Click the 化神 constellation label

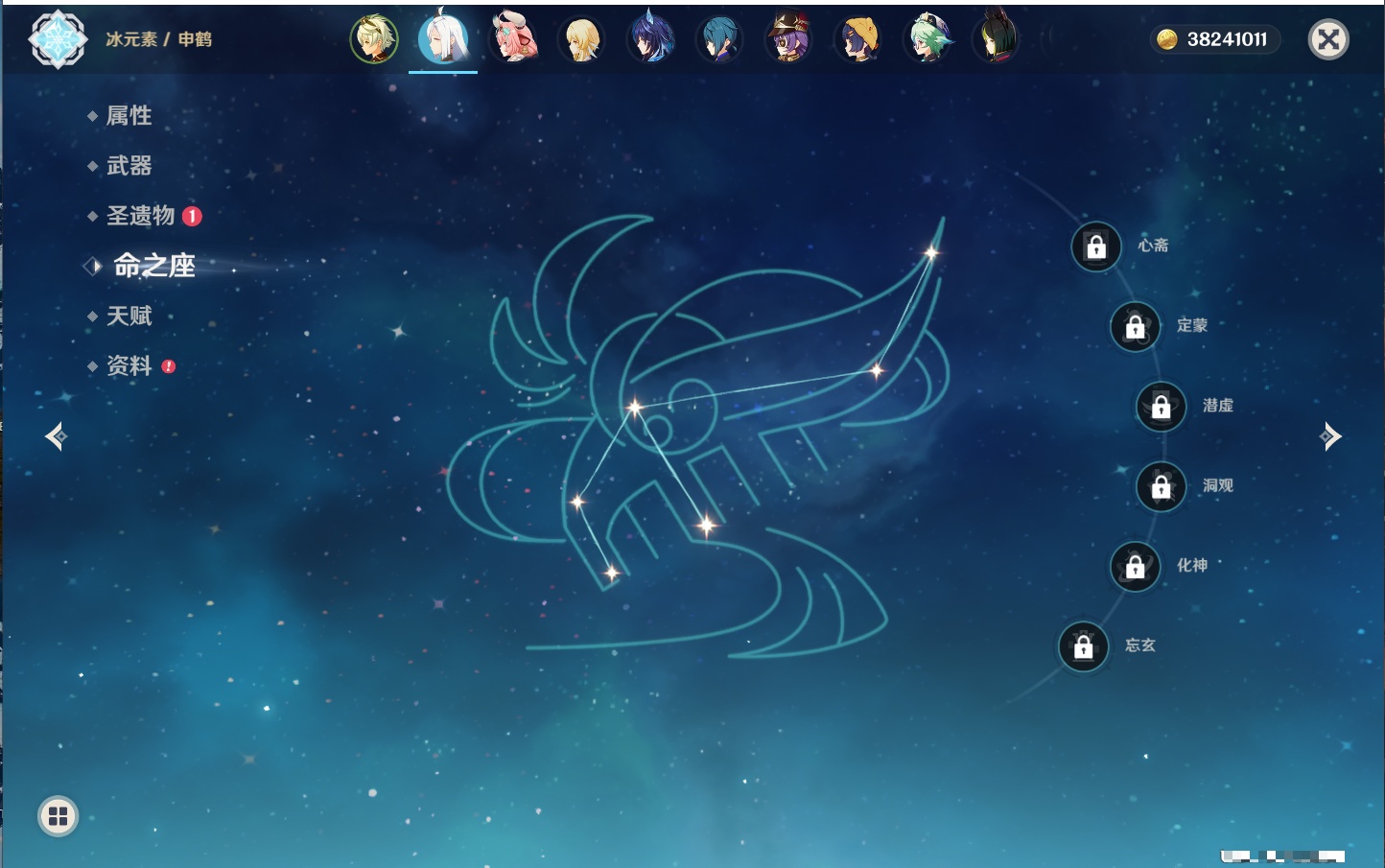point(1192,565)
